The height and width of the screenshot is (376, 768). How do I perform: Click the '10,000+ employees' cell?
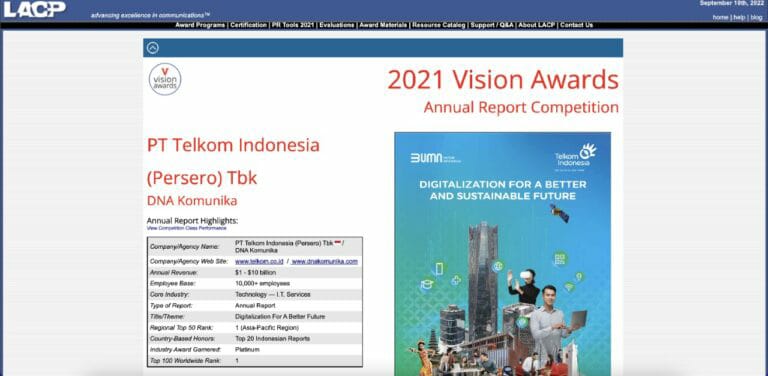pyautogui.click(x=263, y=283)
